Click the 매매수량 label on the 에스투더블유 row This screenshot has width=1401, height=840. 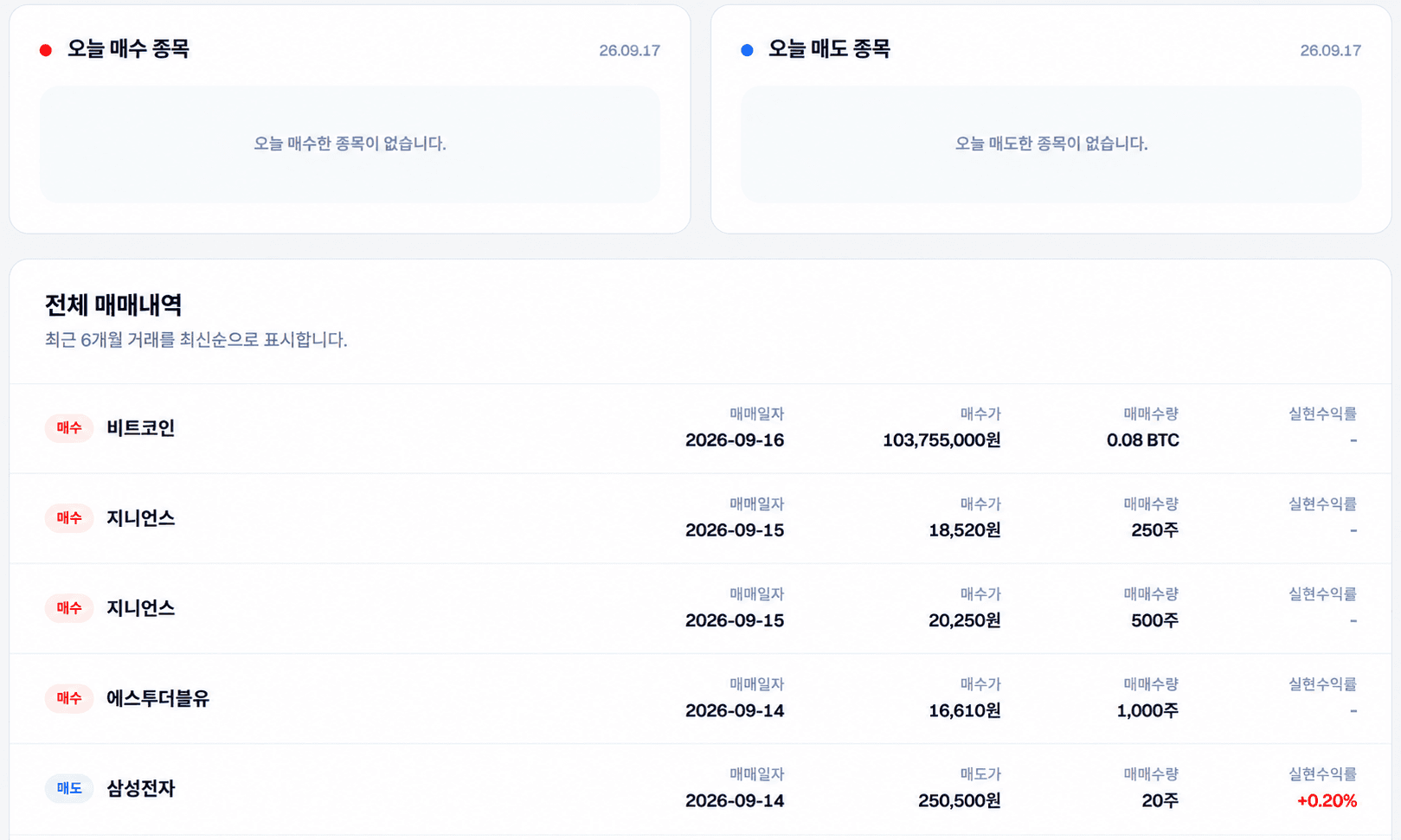click(1152, 684)
